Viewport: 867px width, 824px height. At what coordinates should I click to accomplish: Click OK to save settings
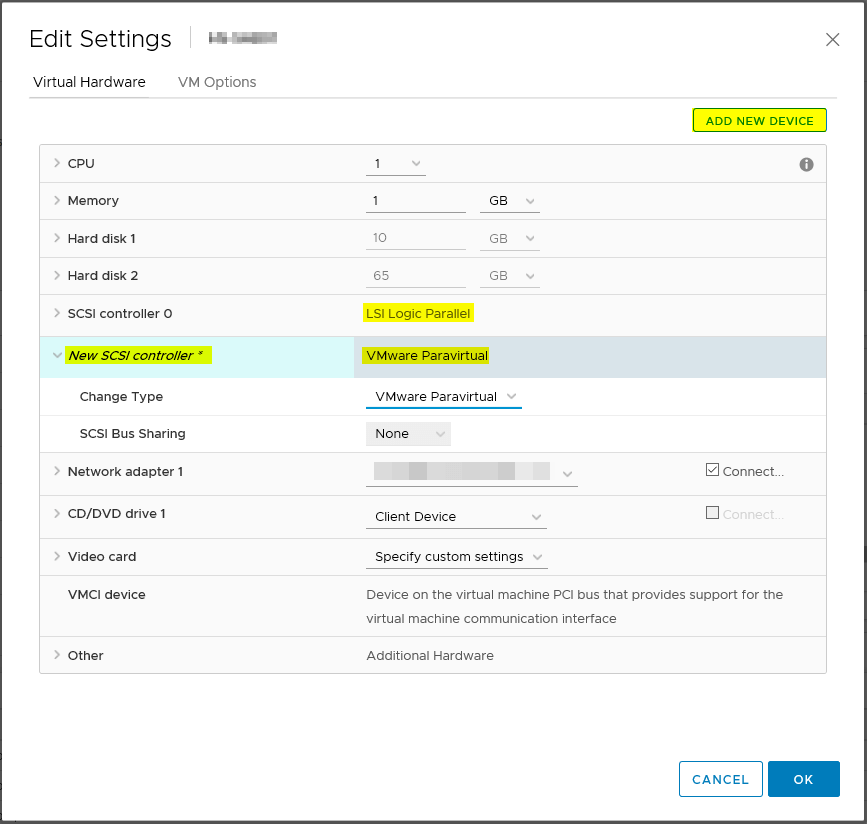803,779
